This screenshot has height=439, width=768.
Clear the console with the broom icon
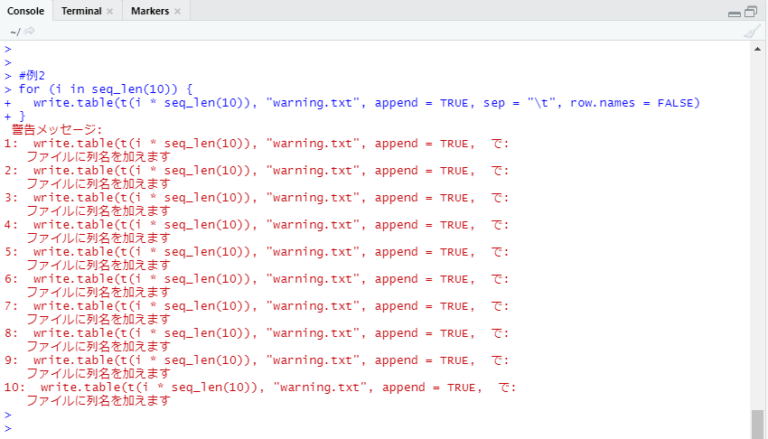(752, 31)
